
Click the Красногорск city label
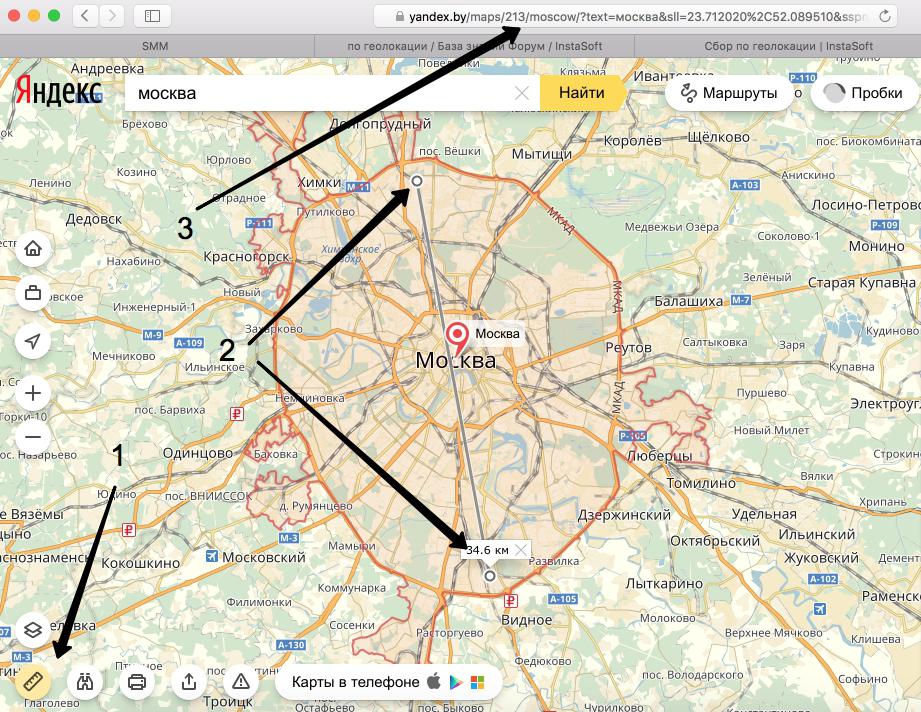point(247,257)
